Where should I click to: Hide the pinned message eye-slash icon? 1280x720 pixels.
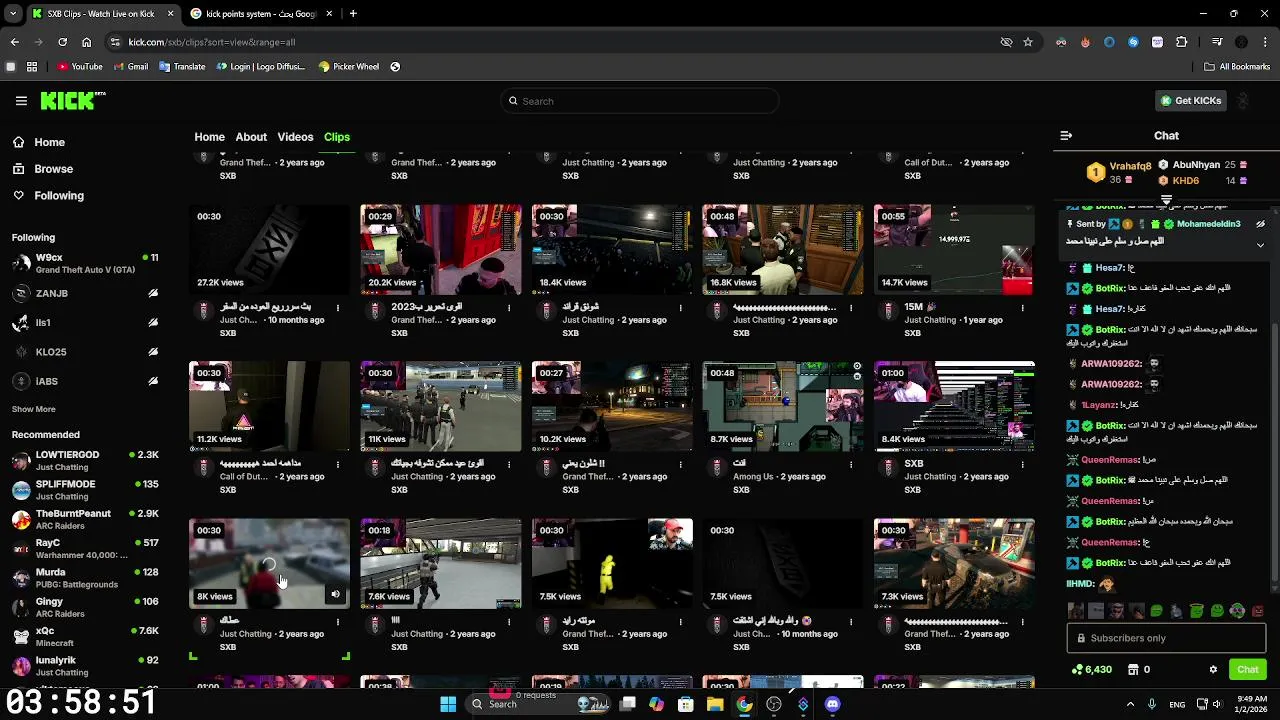1260,224
